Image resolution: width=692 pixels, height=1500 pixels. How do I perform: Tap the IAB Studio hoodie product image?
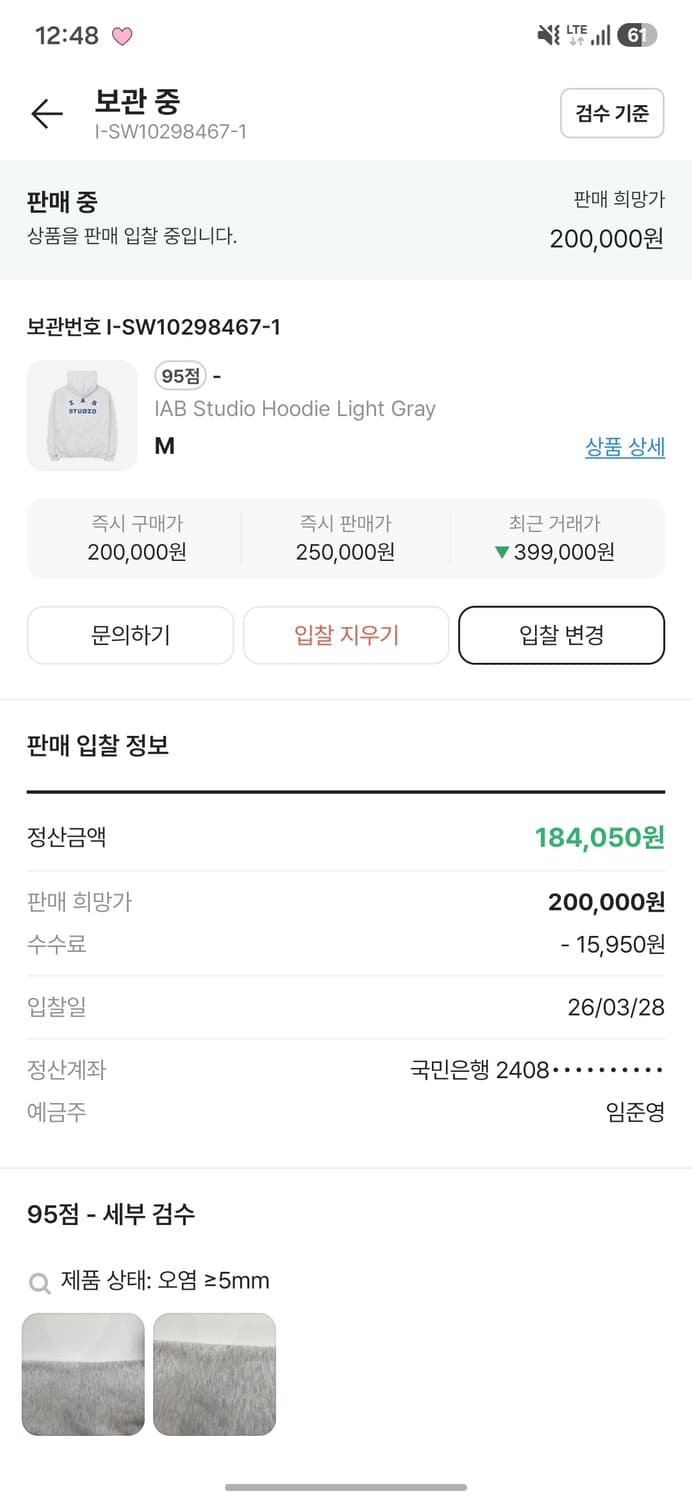point(82,415)
